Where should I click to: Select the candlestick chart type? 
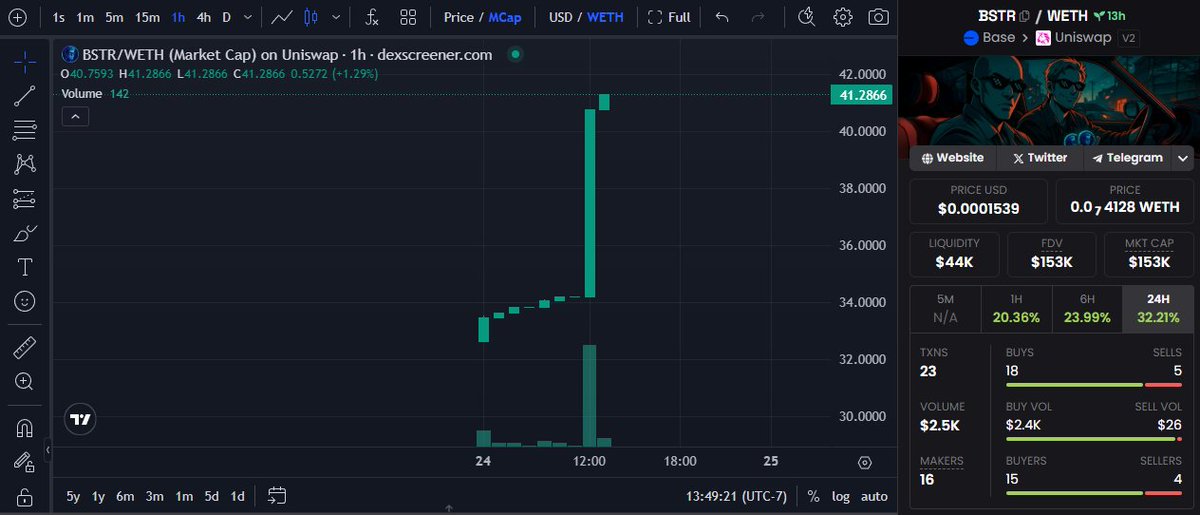click(x=310, y=17)
